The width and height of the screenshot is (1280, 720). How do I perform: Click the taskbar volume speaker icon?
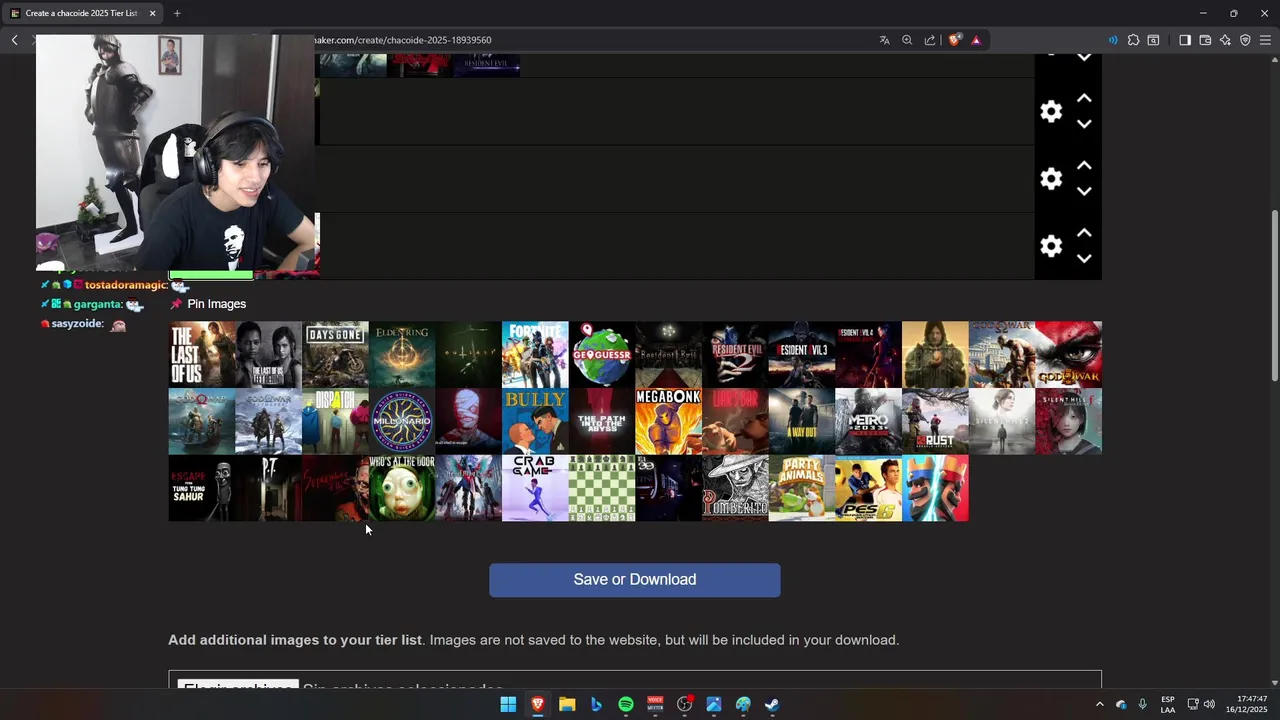[1209, 704]
